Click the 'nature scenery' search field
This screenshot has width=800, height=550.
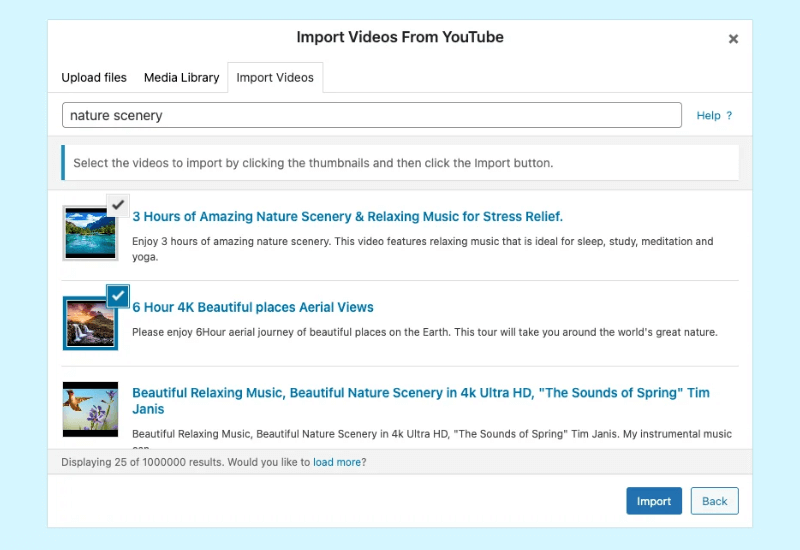[x=371, y=115]
